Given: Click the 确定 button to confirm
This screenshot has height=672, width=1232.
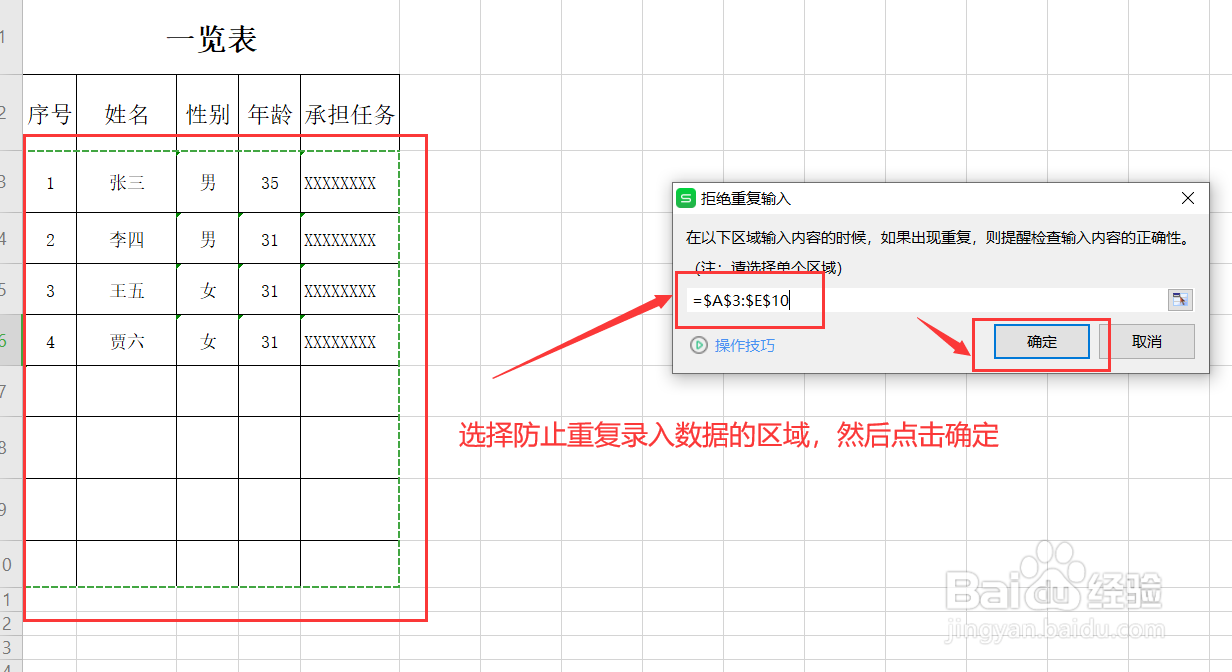Looking at the screenshot, I should pos(1040,341).
